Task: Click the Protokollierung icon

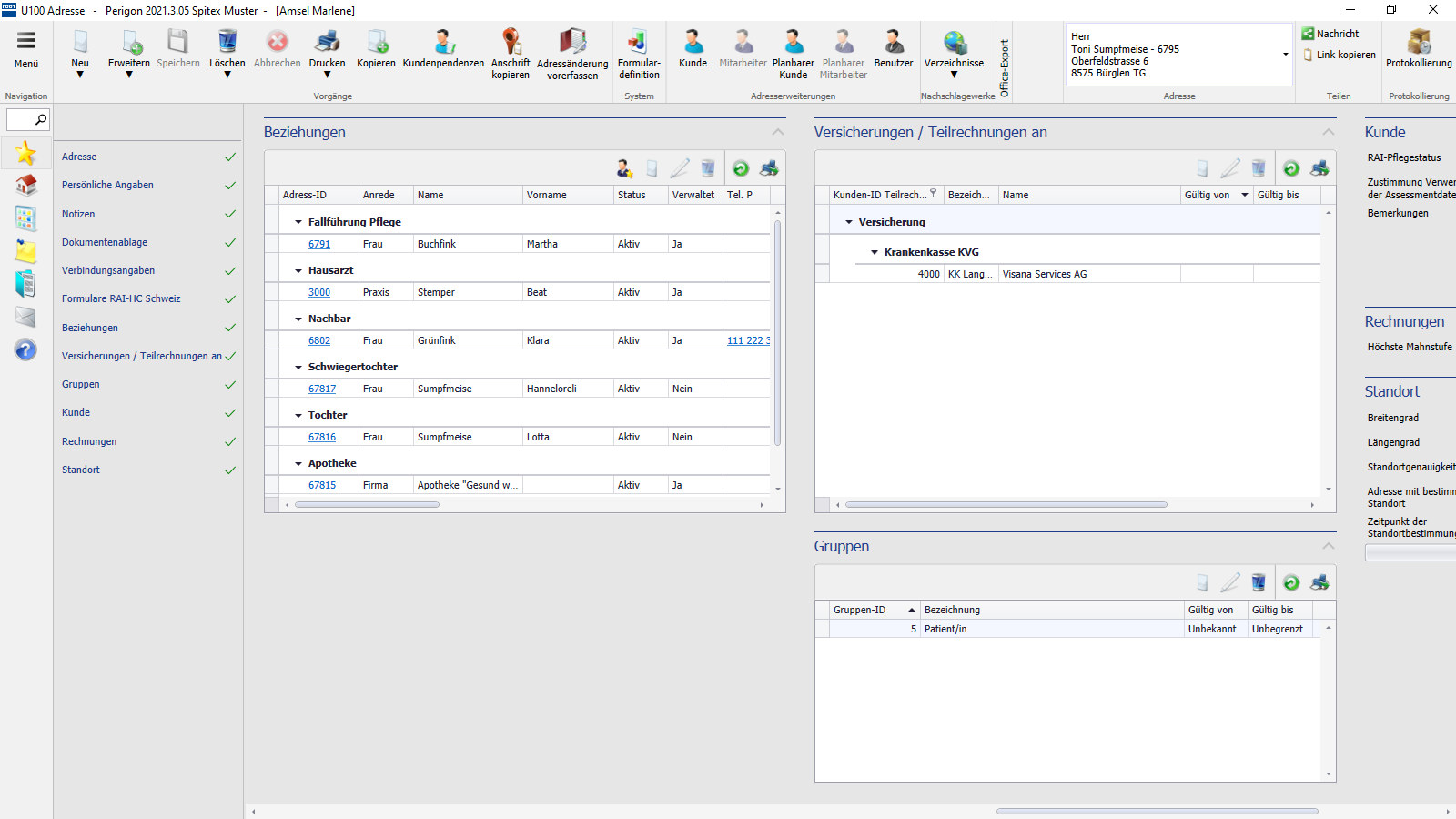Action: pyautogui.click(x=1418, y=43)
